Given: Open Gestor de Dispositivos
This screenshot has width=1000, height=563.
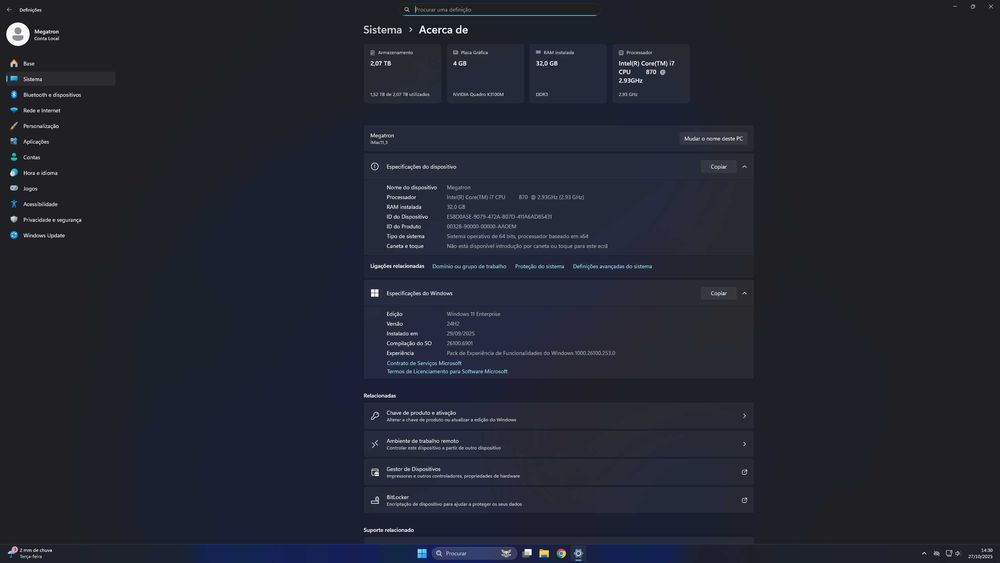Looking at the screenshot, I should pyautogui.click(x=559, y=472).
